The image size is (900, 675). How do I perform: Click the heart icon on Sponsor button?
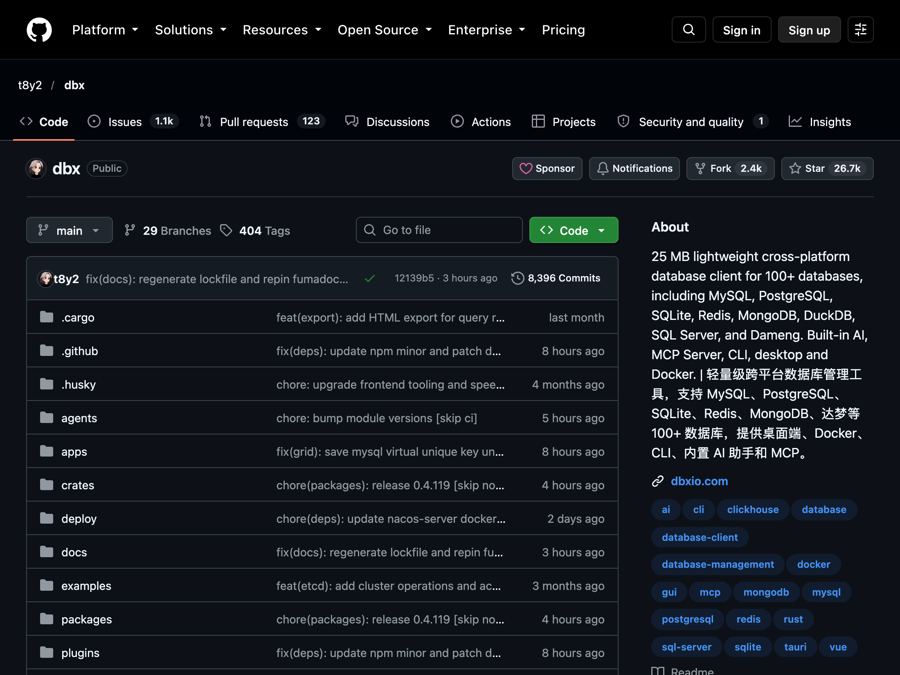pyautogui.click(x=525, y=168)
